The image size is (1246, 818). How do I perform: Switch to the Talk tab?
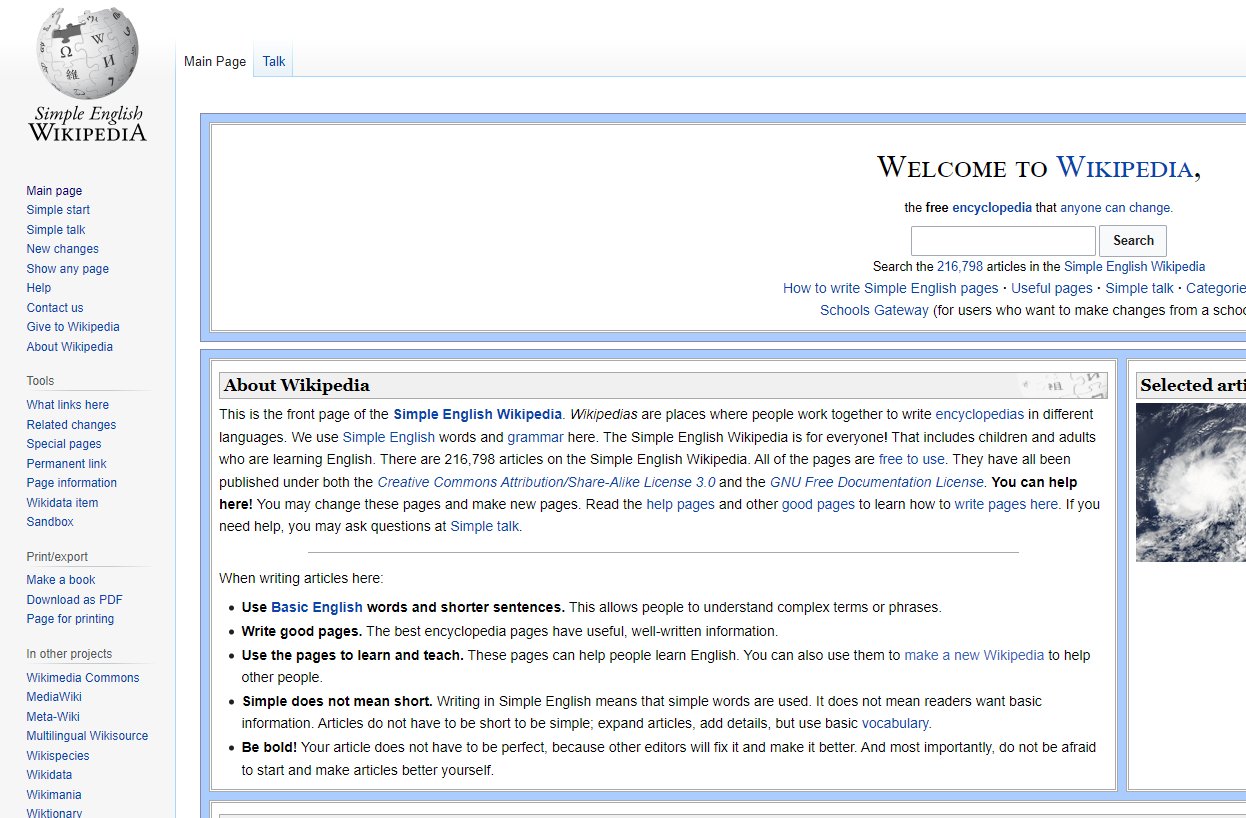(274, 61)
